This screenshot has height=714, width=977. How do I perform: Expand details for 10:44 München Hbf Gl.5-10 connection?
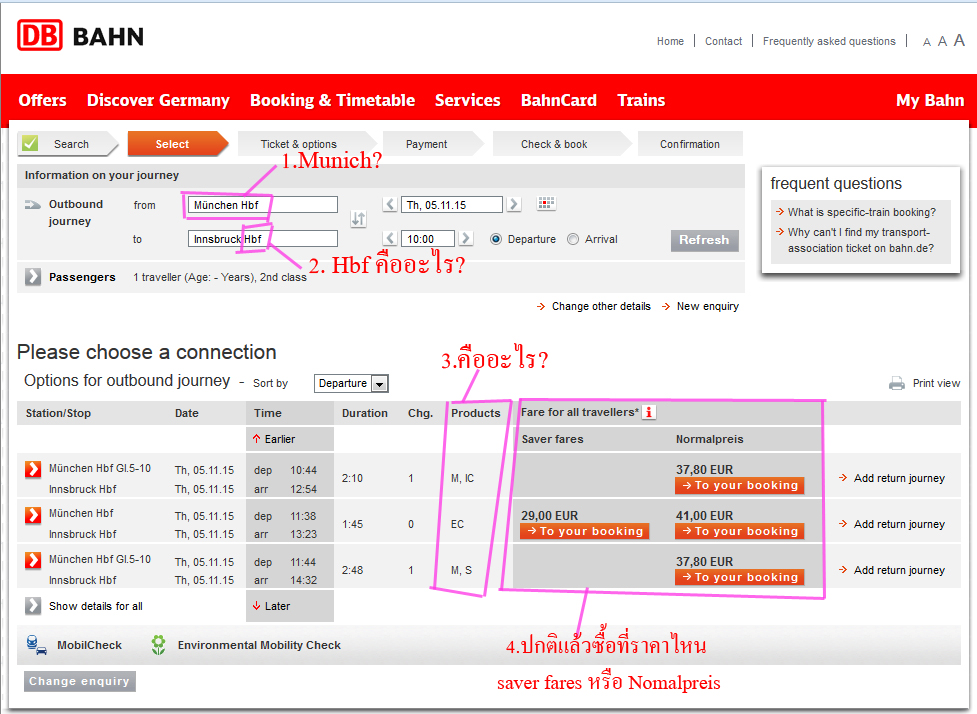tap(33, 469)
